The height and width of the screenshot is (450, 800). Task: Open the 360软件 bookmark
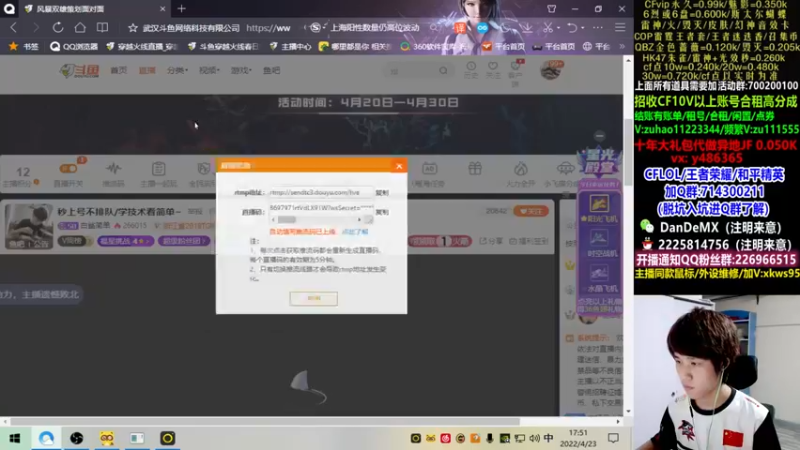[434, 46]
